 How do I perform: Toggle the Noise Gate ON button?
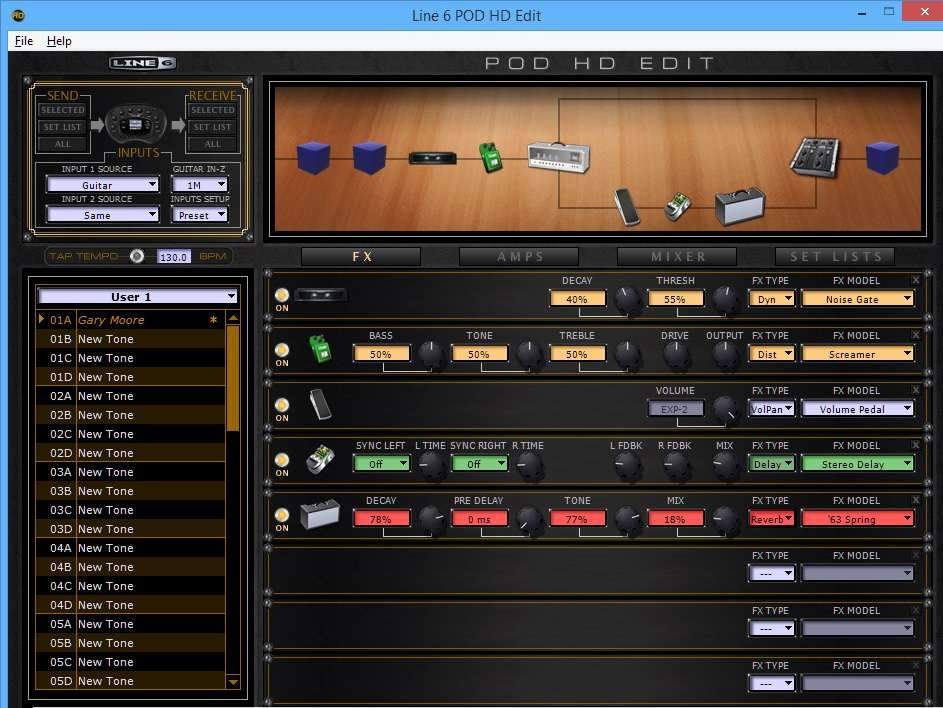282,295
